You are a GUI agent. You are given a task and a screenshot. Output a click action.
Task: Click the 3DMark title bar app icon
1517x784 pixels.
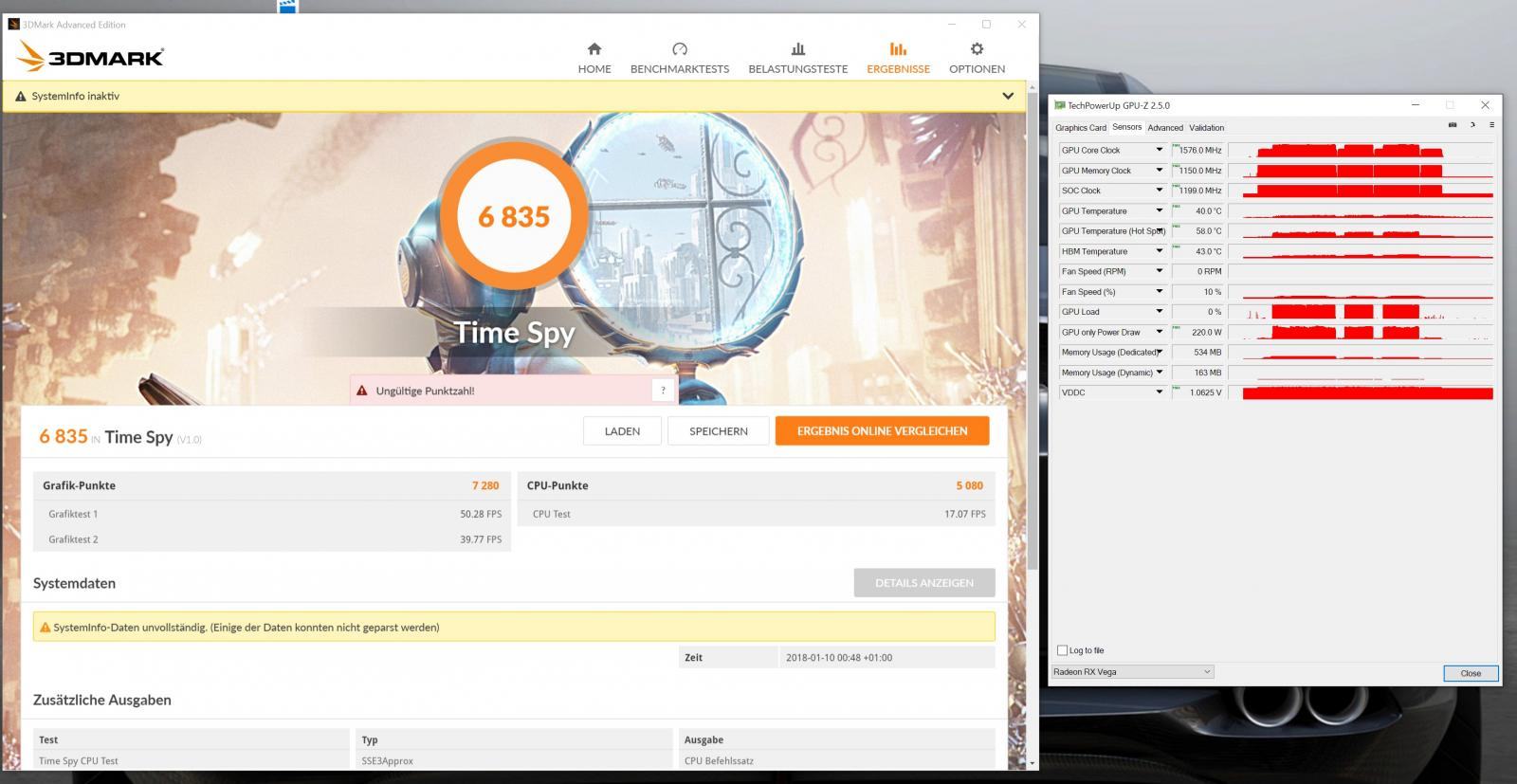tap(14, 25)
